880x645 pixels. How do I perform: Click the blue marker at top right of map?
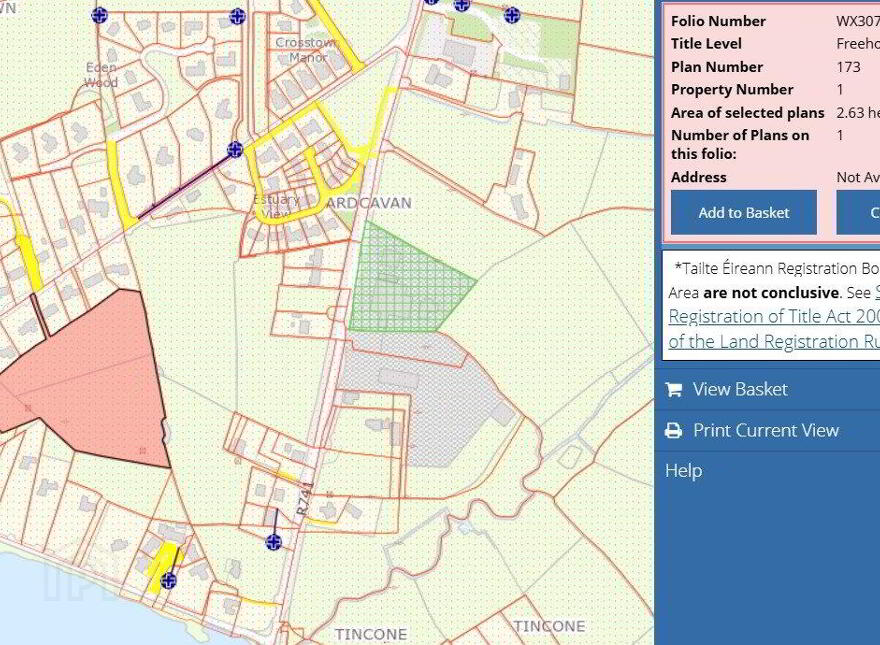click(x=512, y=15)
